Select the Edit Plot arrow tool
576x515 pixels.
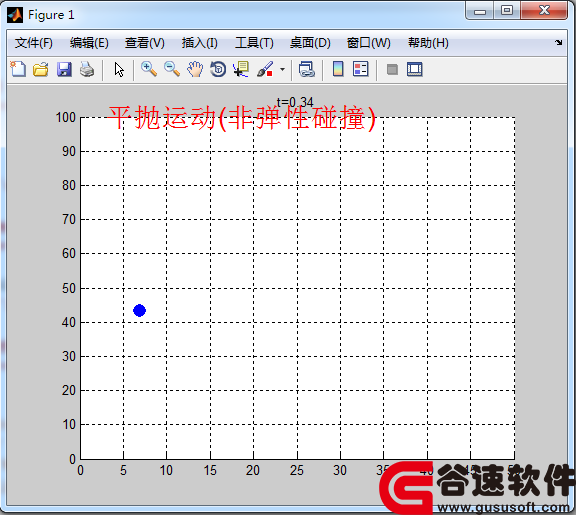click(x=119, y=69)
